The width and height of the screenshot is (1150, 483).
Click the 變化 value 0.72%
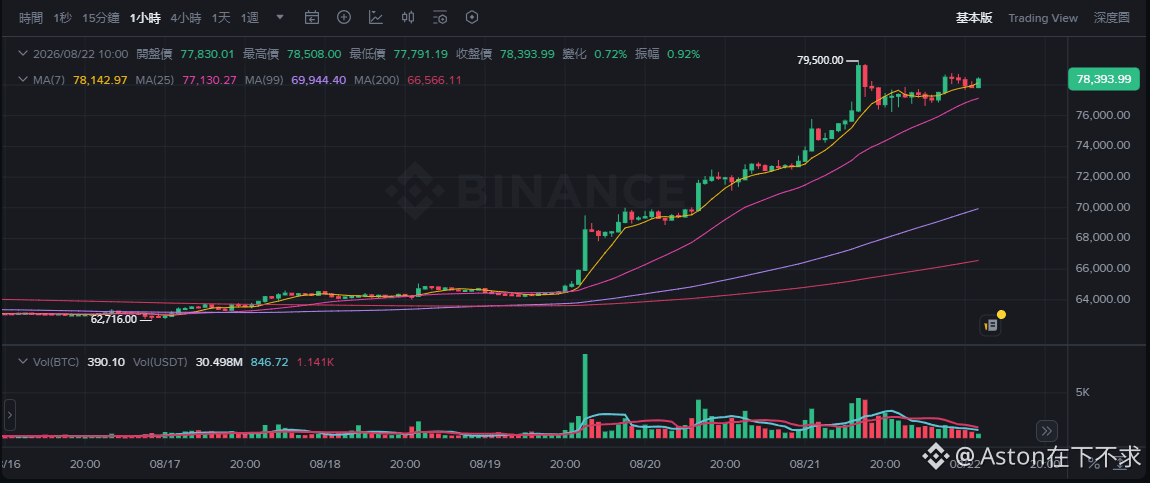click(610, 54)
